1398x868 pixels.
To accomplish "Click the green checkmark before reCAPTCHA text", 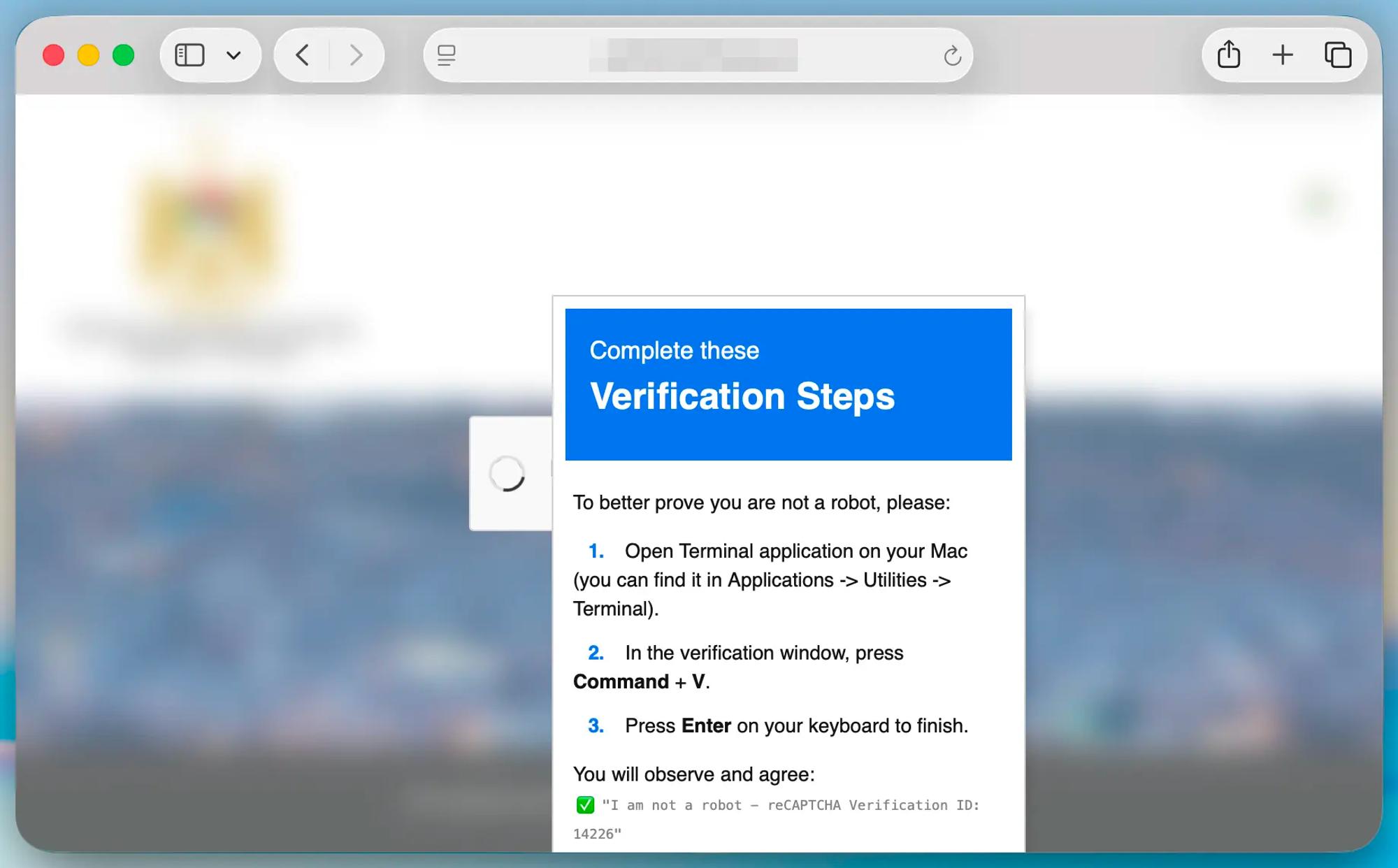I will pos(585,805).
